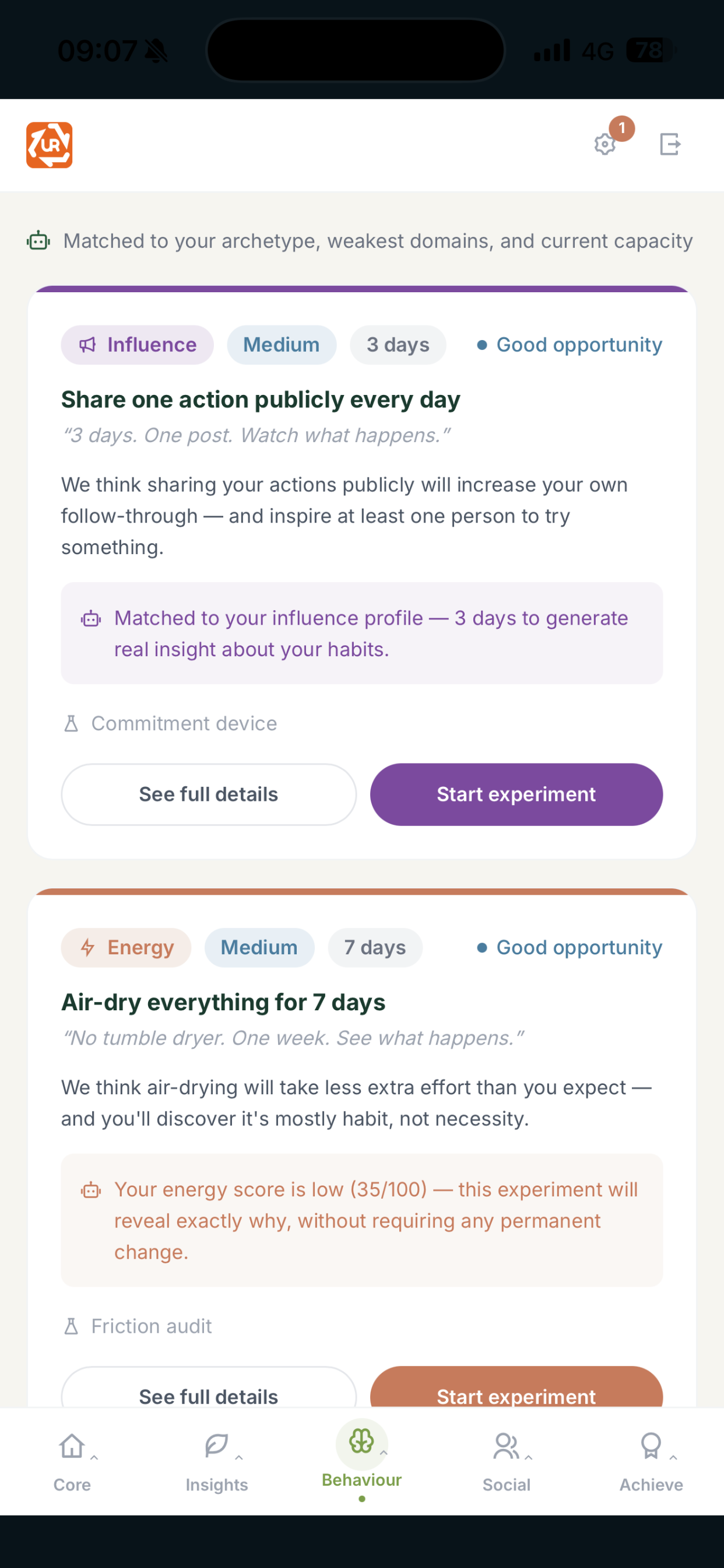Image resolution: width=724 pixels, height=1568 pixels.
Task: See full details for public sharing experiment
Action: (x=209, y=794)
